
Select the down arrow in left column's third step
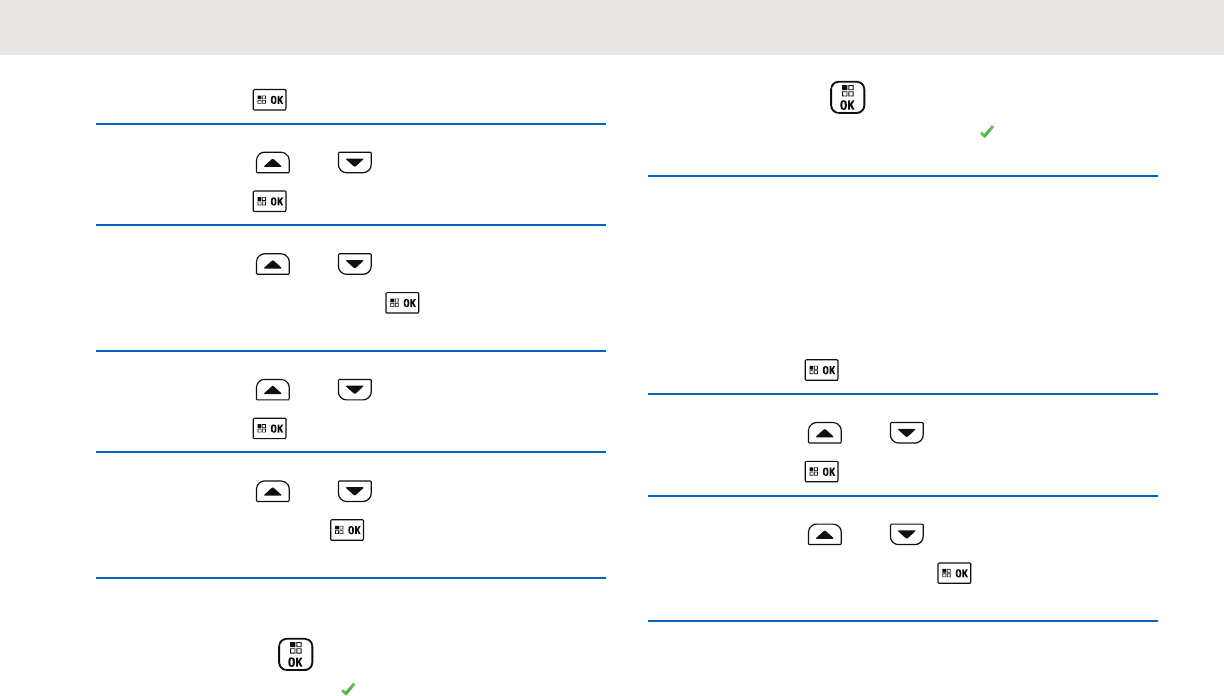pyautogui.click(x=355, y=264)
